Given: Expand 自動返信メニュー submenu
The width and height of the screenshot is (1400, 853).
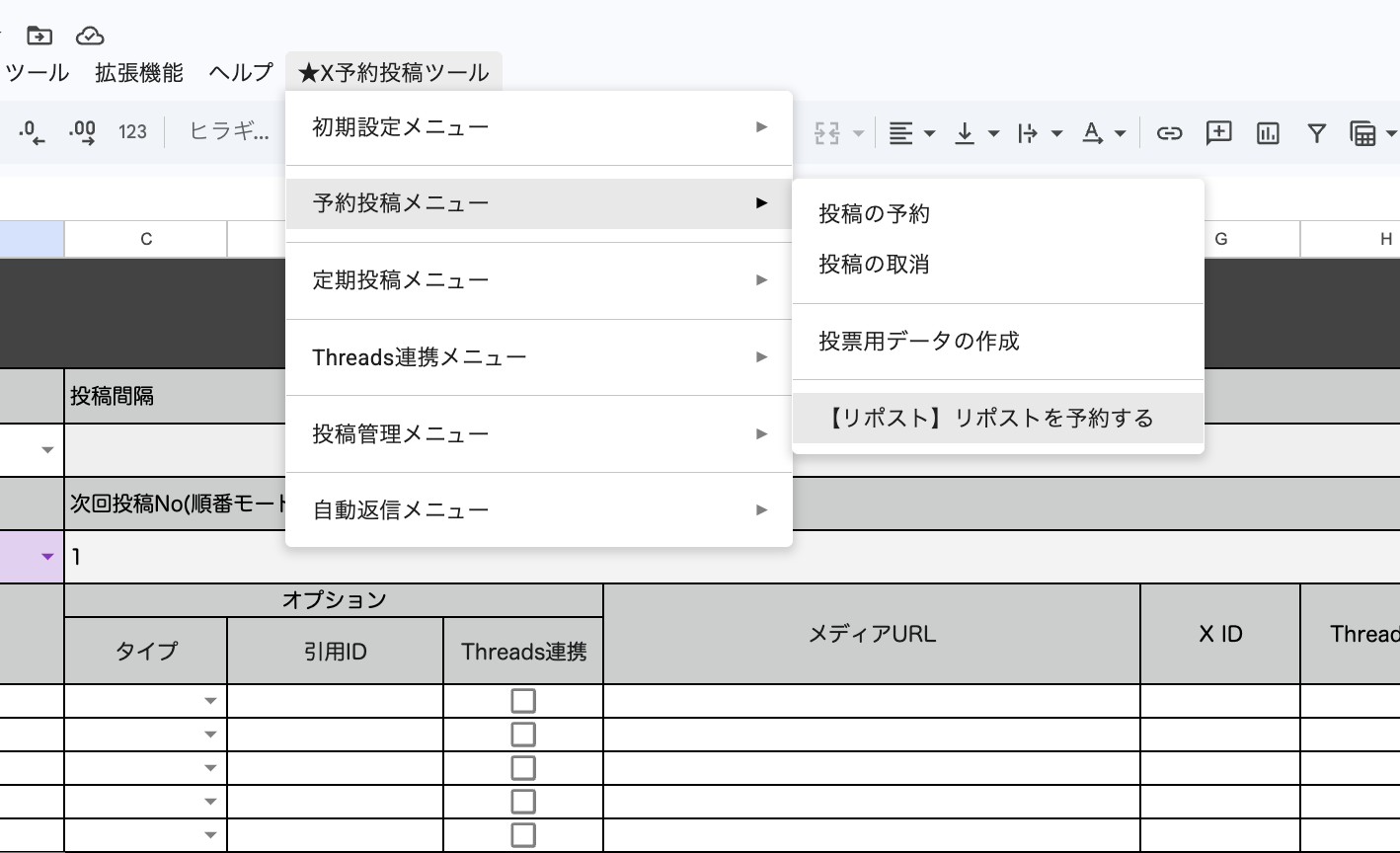Looking at the screenshot, I should point(539,510).
